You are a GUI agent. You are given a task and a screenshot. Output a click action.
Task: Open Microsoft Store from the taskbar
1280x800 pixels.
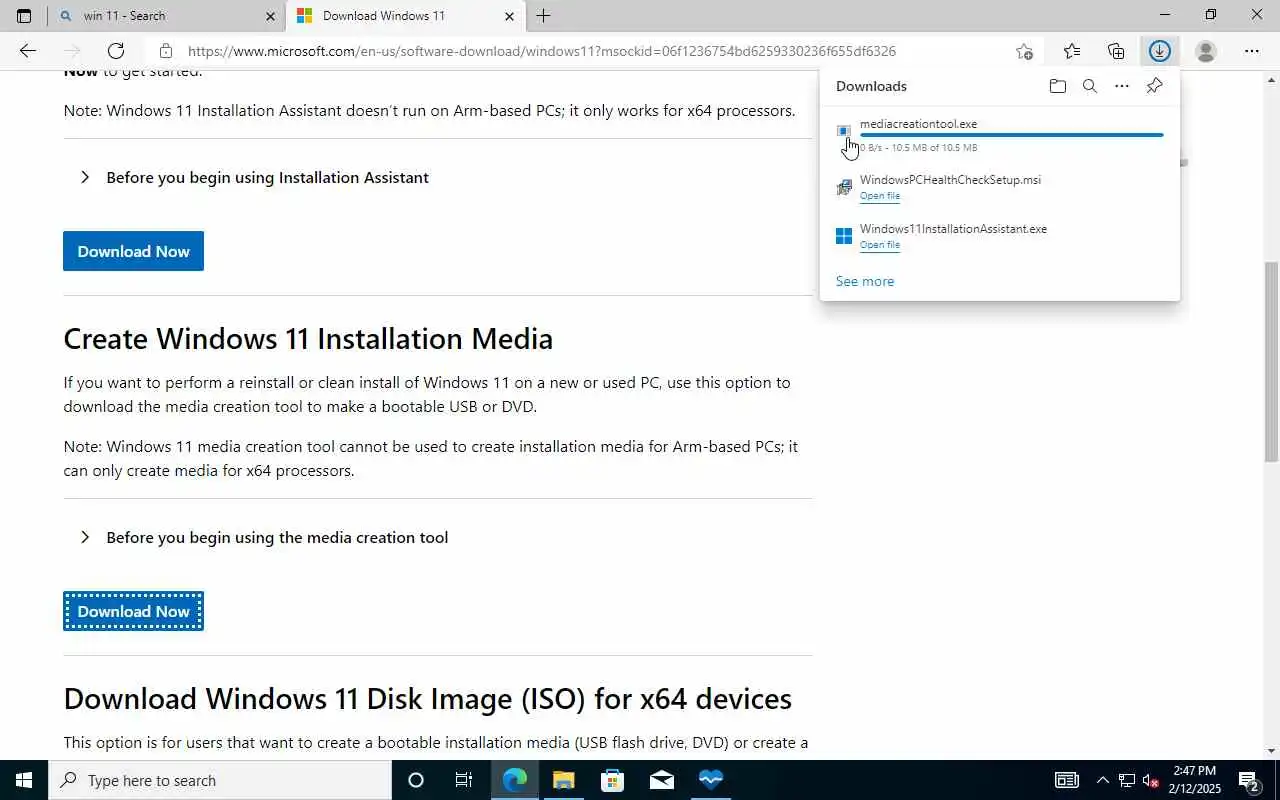coord(612,780)
